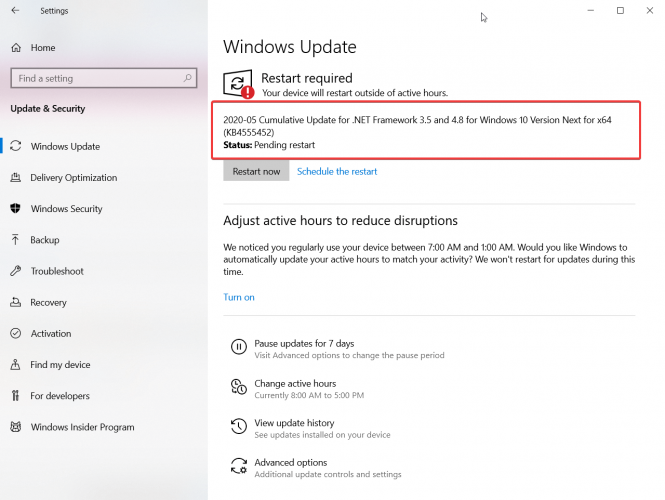
Task: Open View update history
Action: pyautogui.click(x=294, y=423)
